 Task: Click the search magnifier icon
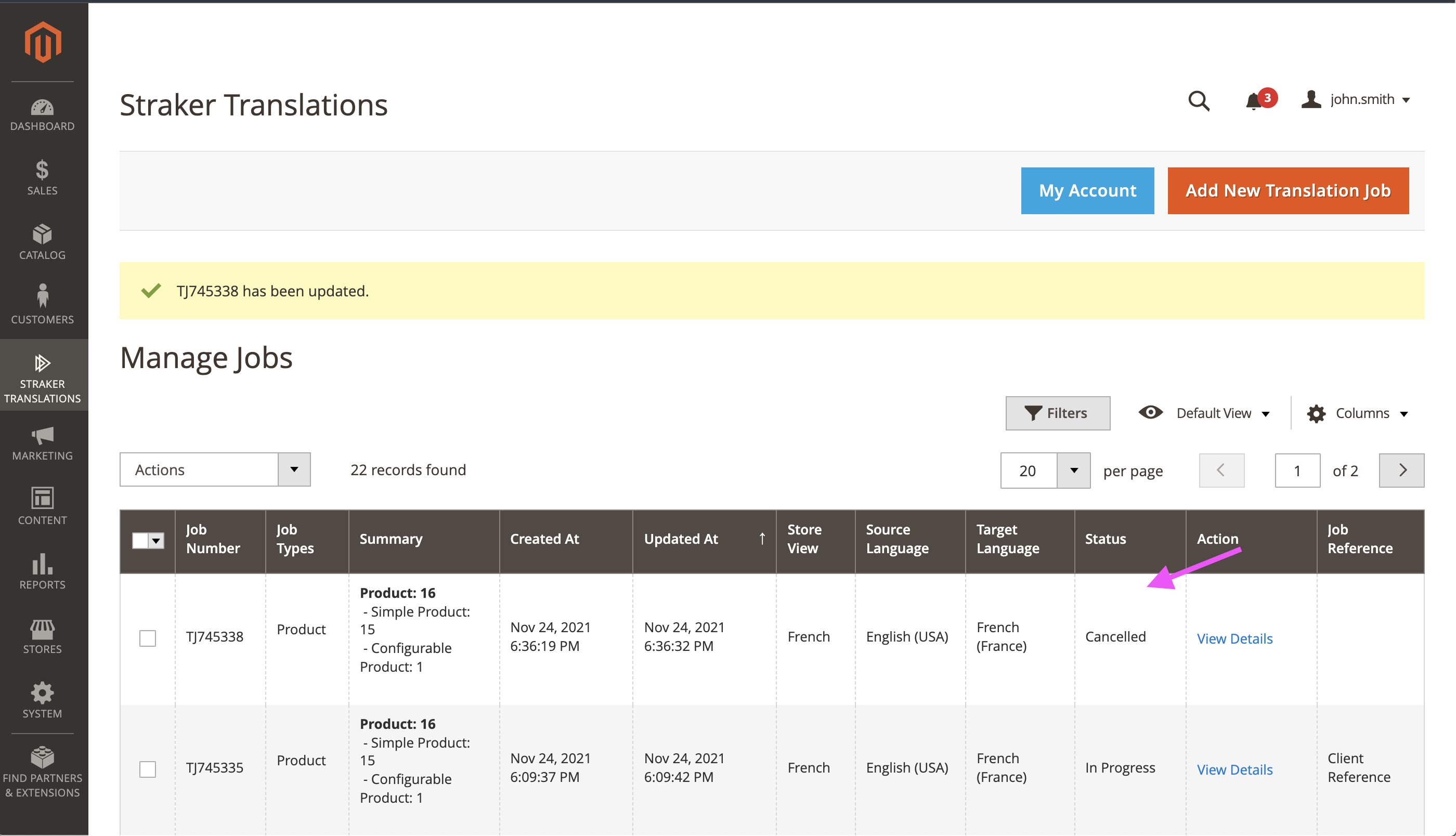point(1199,101)
